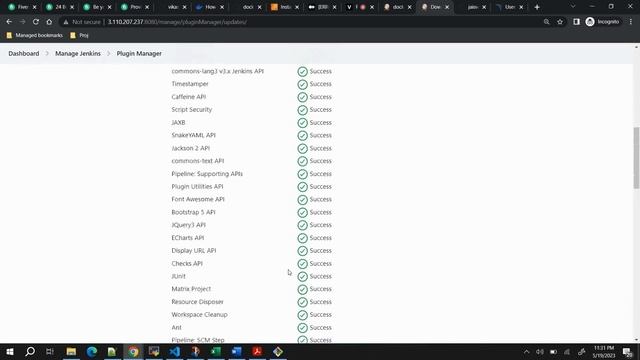Screen dimensions: 640x360
Task: Open the Chrome three-dot menu
Action: (x=631, y=22)
